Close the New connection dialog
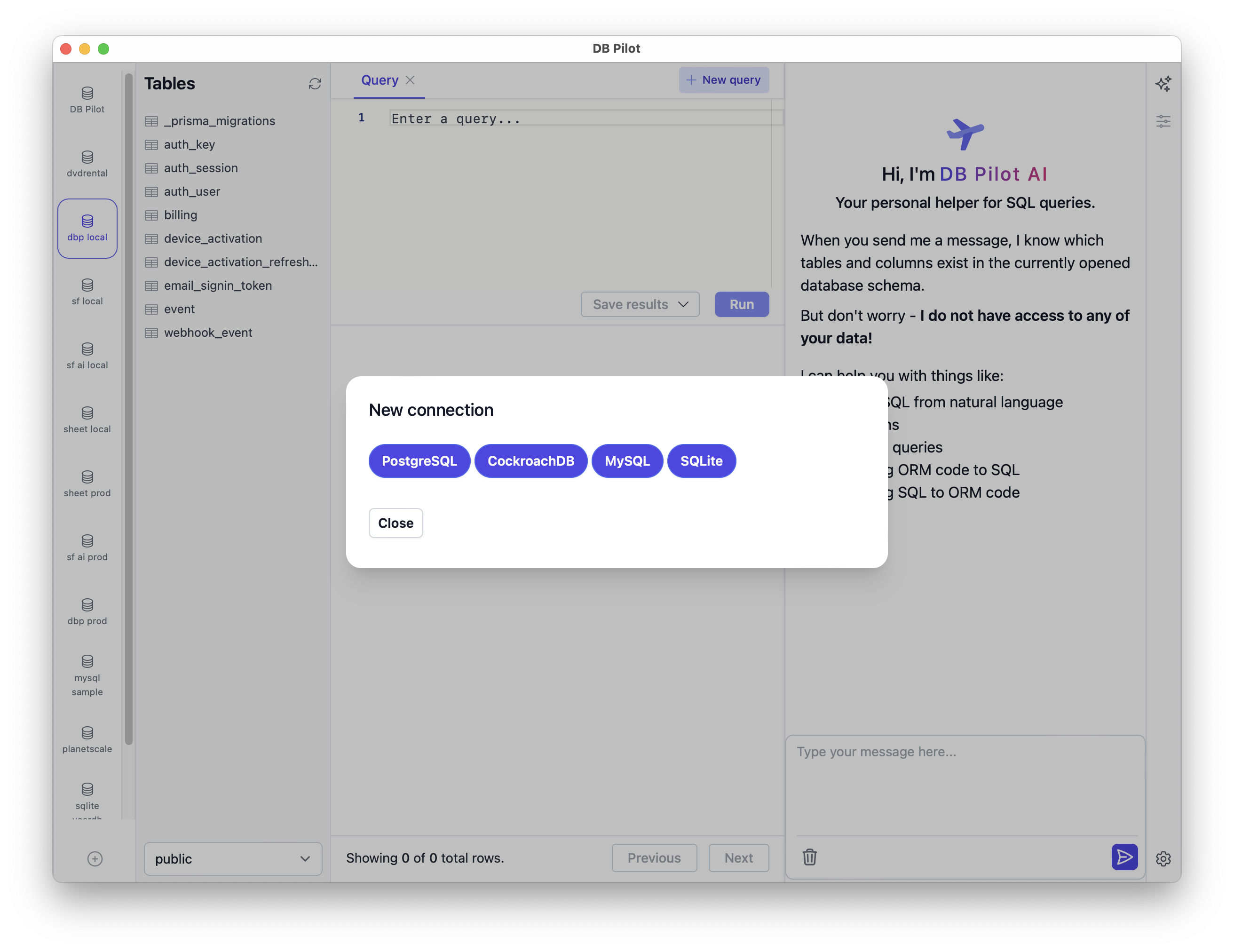 [396, 523]
